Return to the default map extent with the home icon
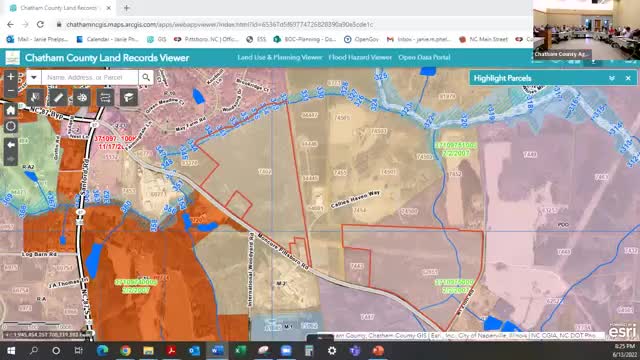This screenshot has width=640, height=360. [x=11, y=110]
